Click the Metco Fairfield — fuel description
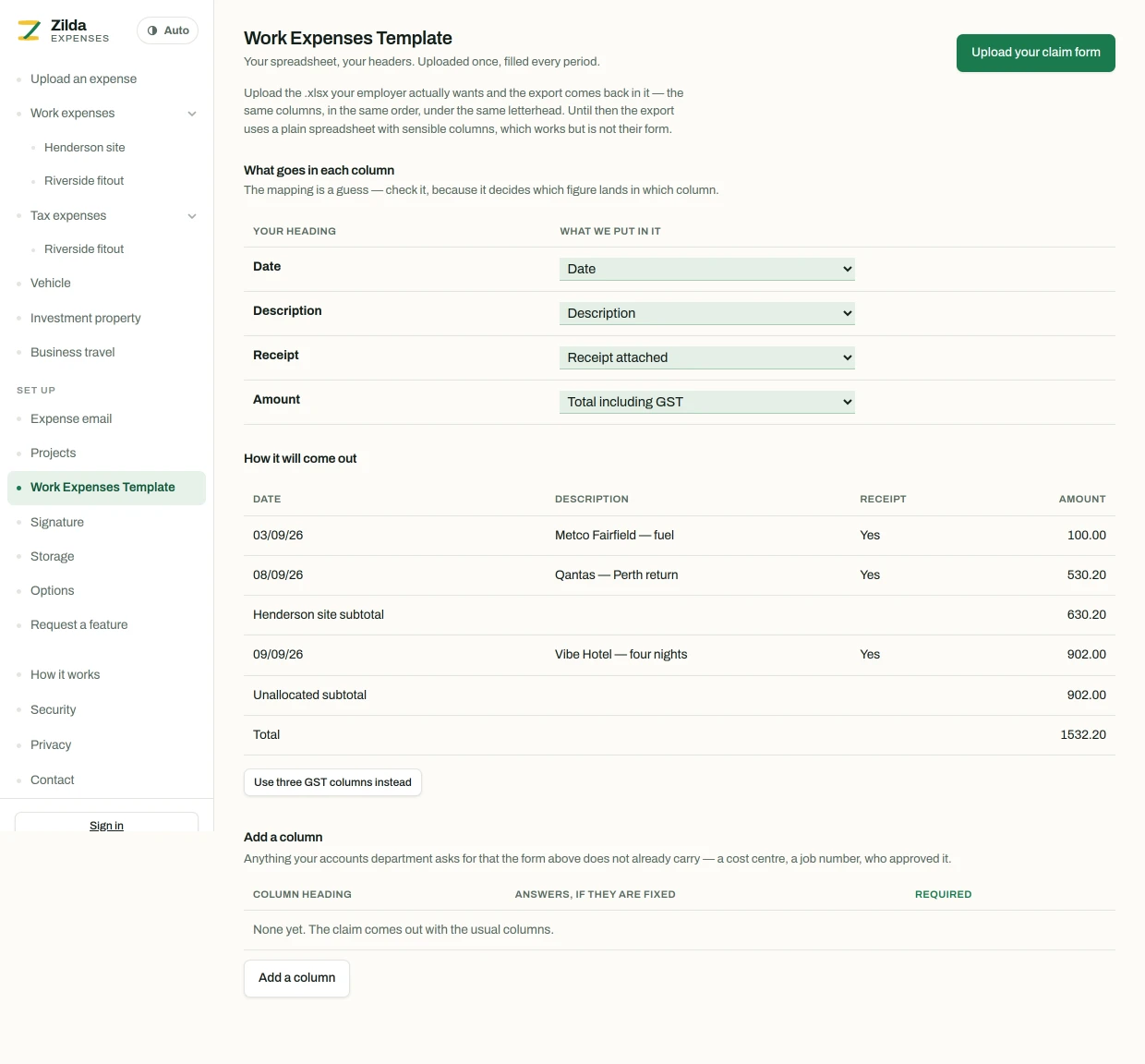1145x1064 pixels. tap(614, 536)
